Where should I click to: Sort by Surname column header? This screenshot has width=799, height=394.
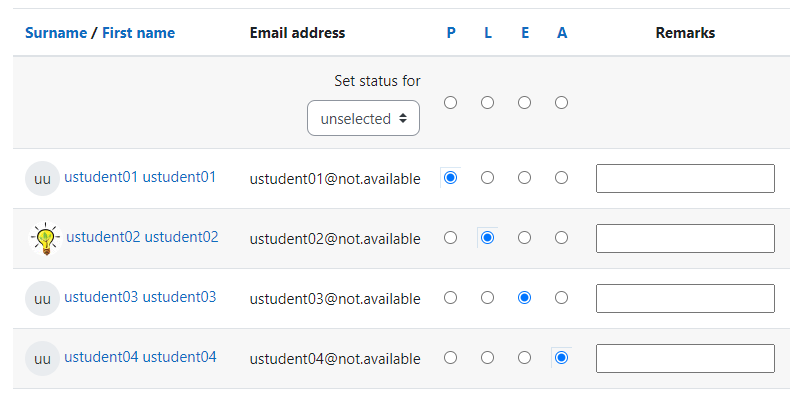tap(56, 33)
